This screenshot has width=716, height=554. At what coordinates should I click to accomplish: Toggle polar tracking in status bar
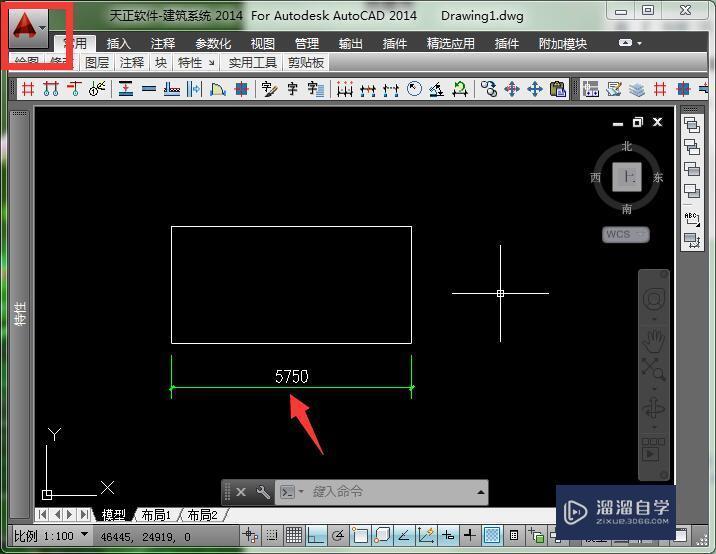(x=338, y=535)
